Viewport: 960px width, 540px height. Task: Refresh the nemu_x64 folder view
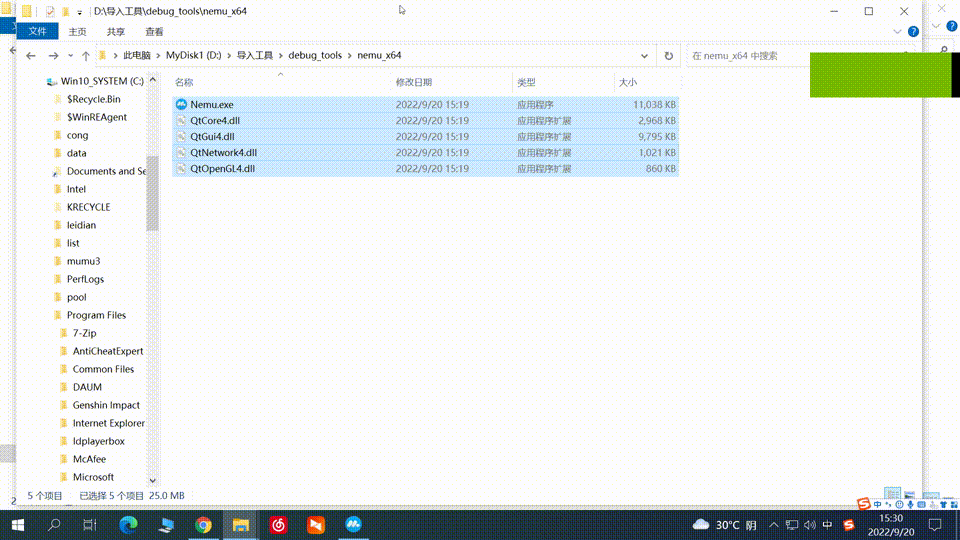point(669,56)
